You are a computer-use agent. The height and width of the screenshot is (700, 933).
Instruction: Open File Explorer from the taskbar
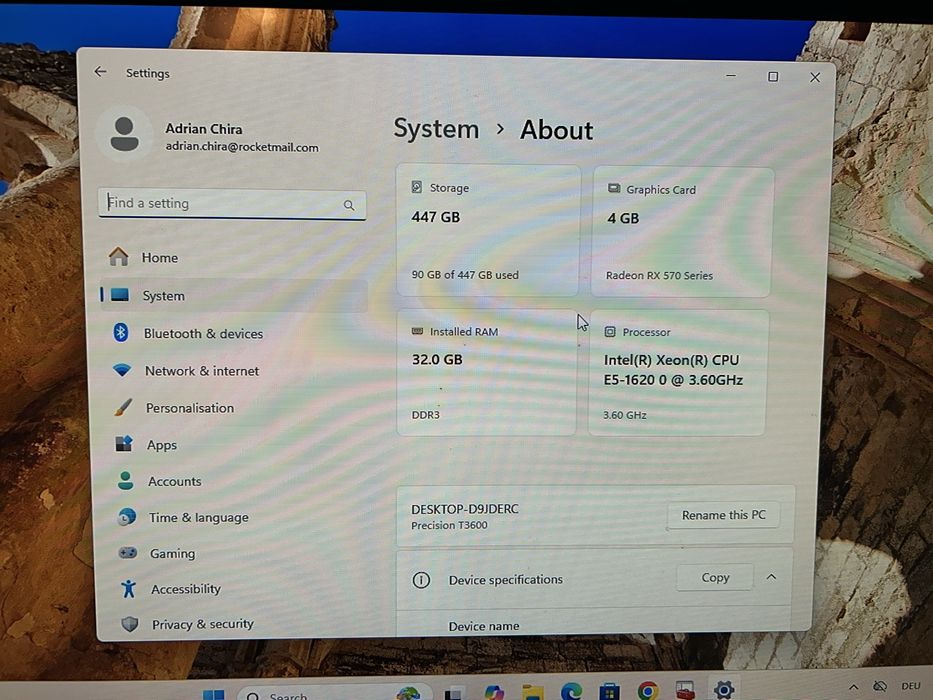[533, 692]
